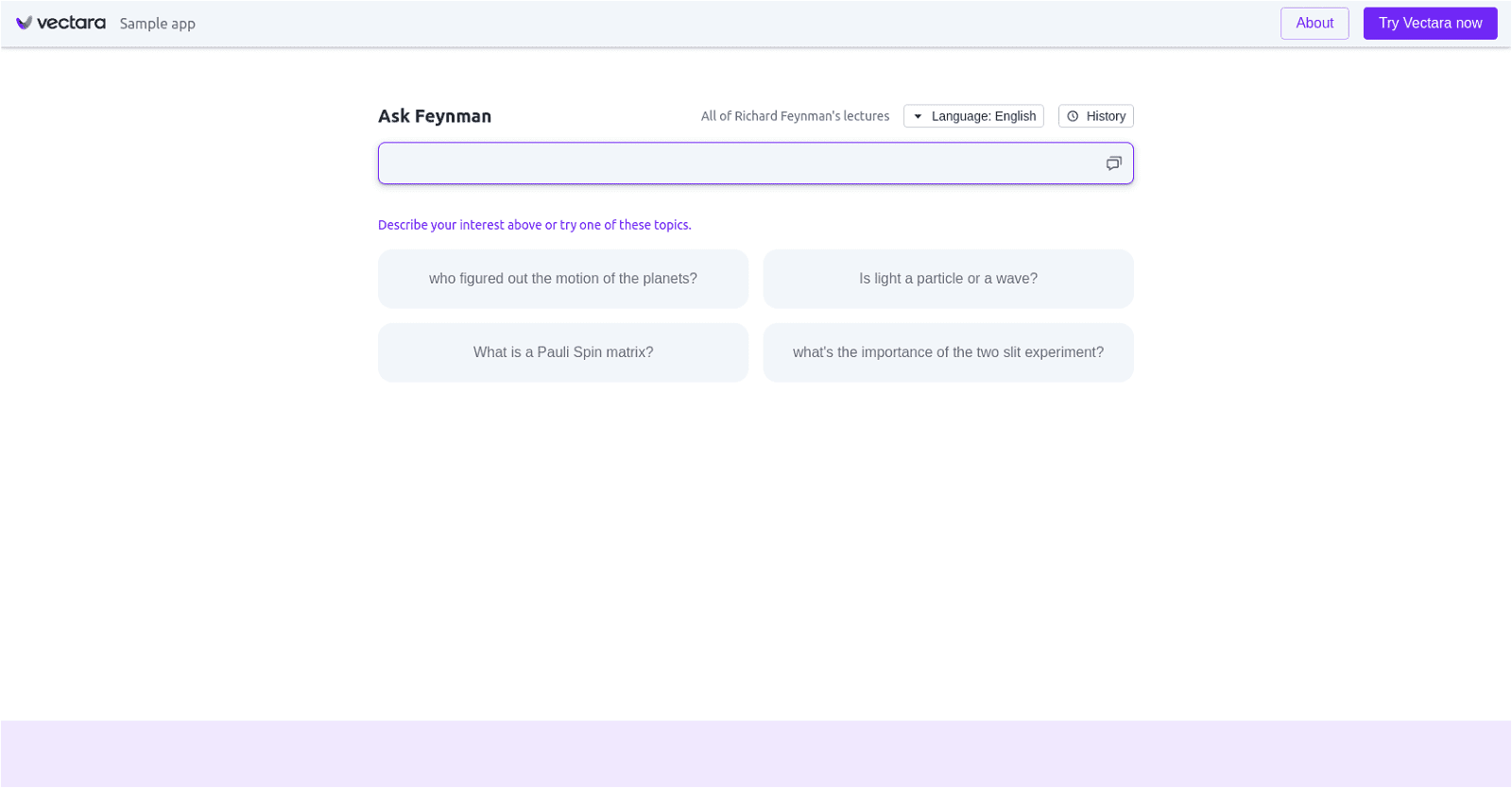Click the Ask Feynman heading
The image size is (1512, 788).
click(435, 116)
